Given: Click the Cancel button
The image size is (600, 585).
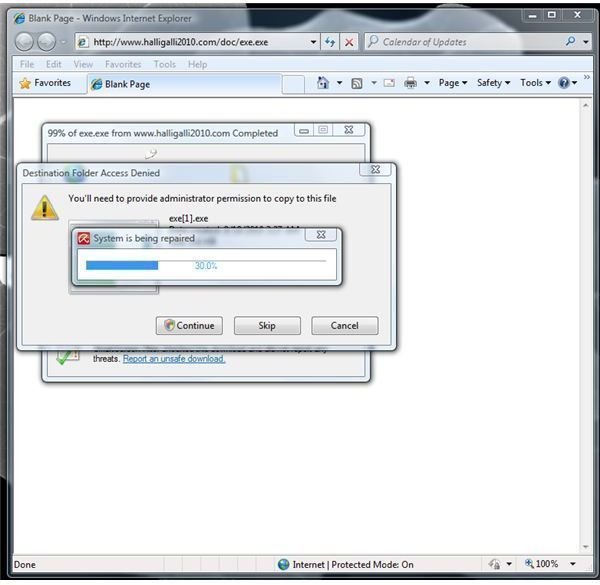Looking at the screenshot, I should (x=345, y=326).
